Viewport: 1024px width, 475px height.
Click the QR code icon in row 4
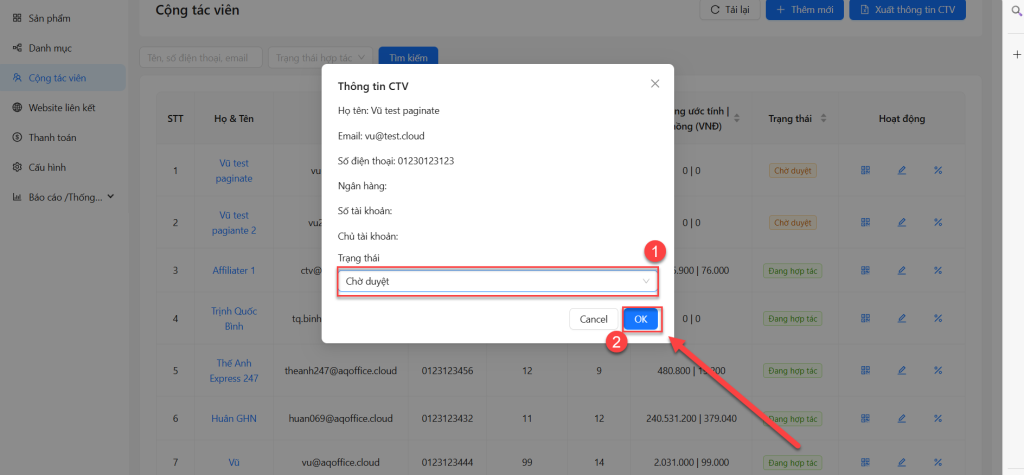click(x=866, y=319)
